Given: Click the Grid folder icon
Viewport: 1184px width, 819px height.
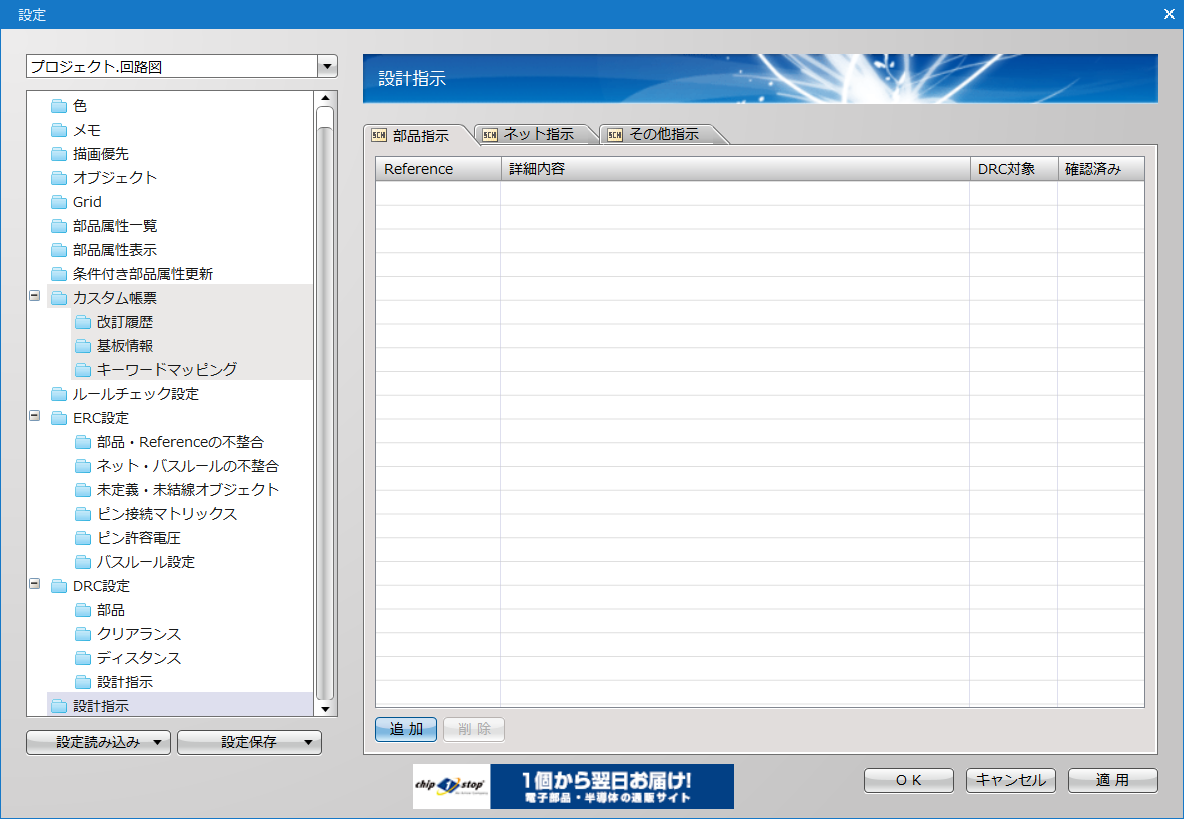Looking at the screenshot, I should 59,202.
